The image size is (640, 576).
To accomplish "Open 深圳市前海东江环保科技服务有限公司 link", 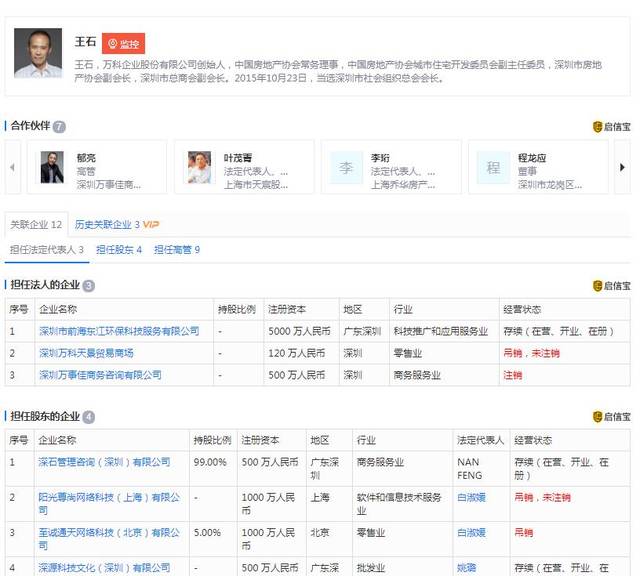I will pyautogui.click(x=119, y=331).
